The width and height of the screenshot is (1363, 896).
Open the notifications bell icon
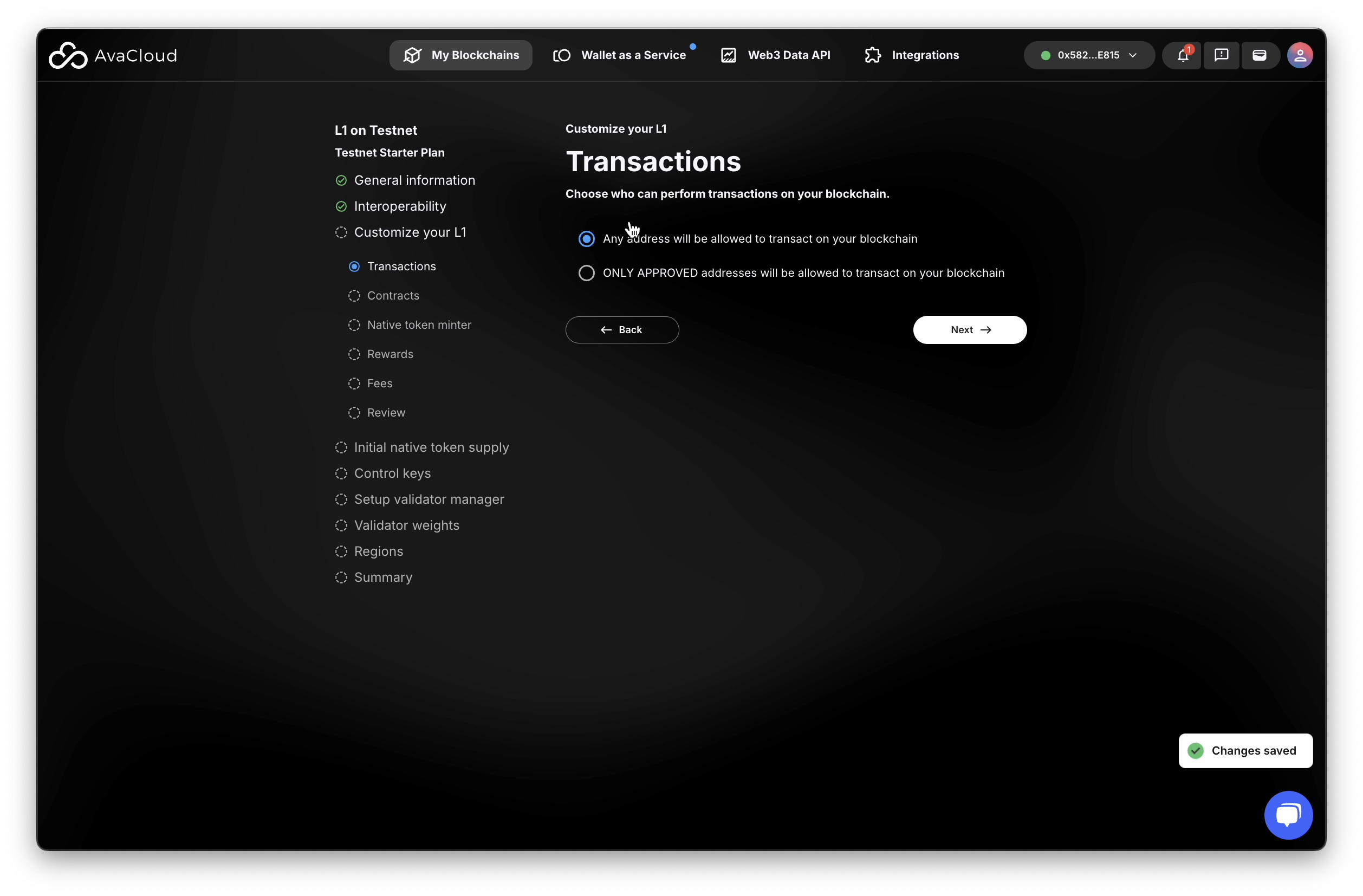[x=1182, y=56]
